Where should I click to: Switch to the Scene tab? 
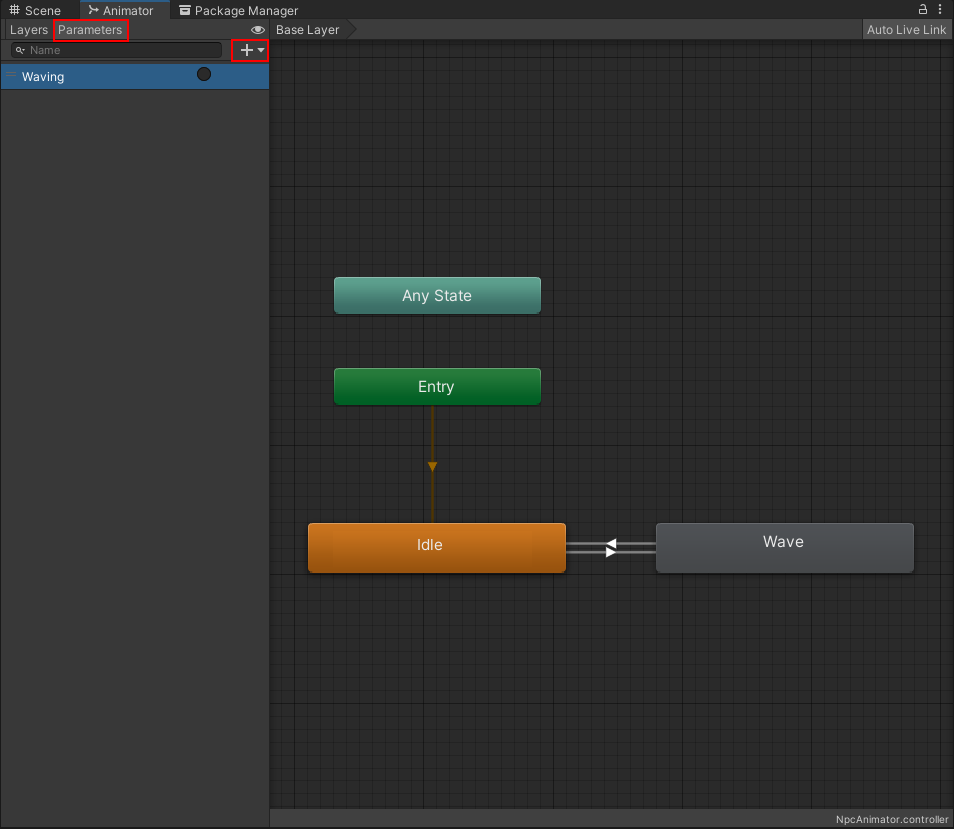click(35, 10)
